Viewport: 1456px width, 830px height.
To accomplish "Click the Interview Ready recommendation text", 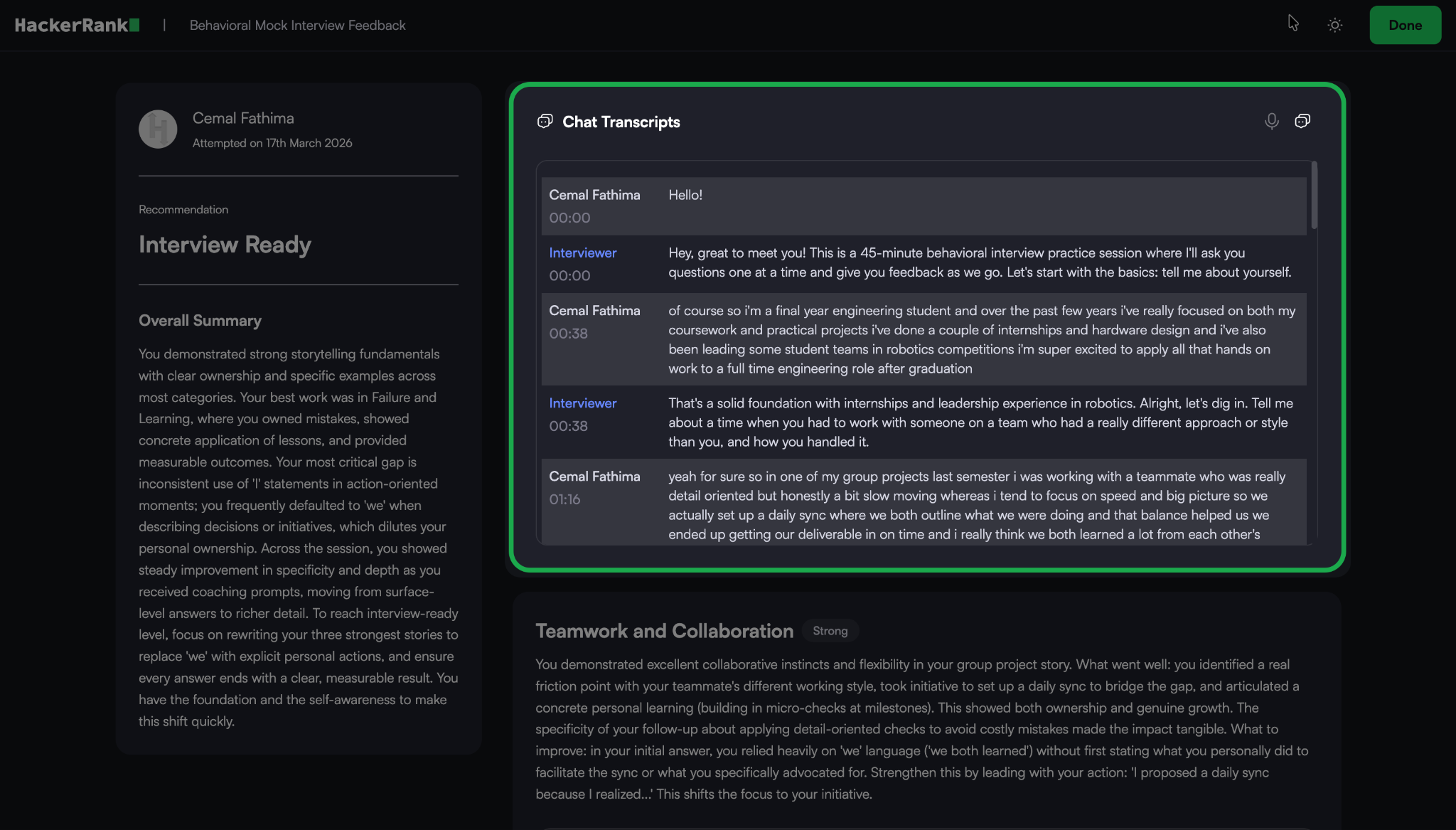I will point(225,245).
